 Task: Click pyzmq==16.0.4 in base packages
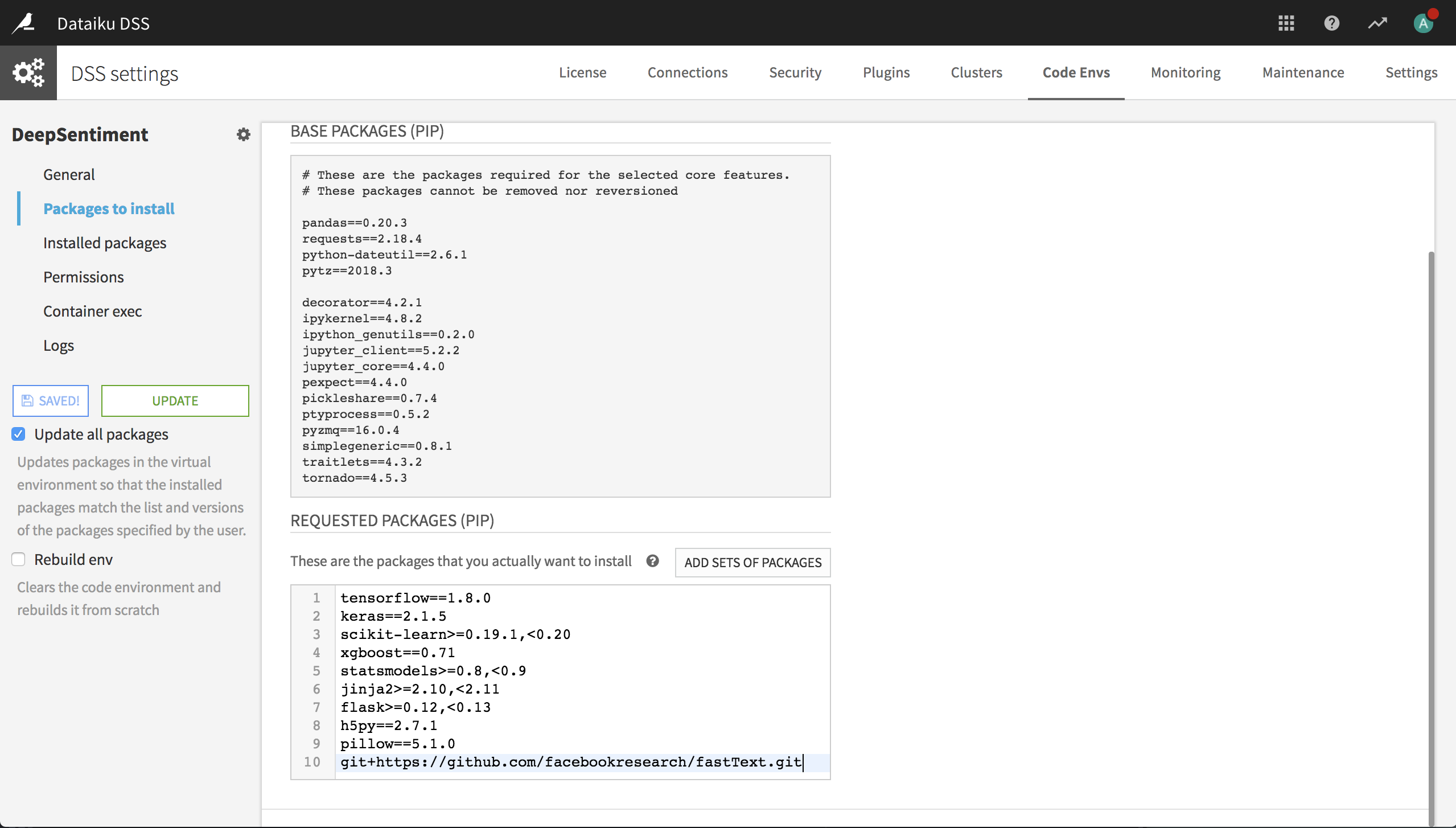pos(351,430)
